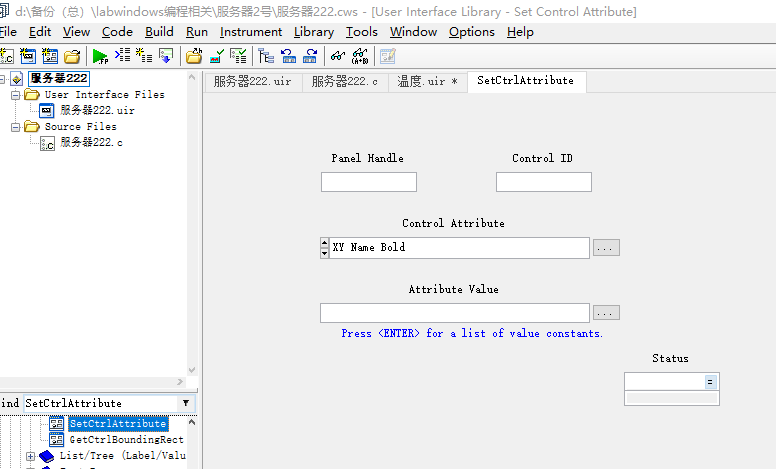Click the grayed edit panel pencil icon

click(388, 56)
